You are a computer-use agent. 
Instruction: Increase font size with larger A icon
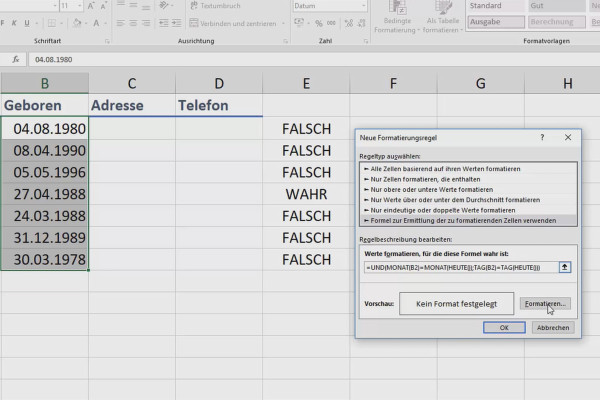91,6
